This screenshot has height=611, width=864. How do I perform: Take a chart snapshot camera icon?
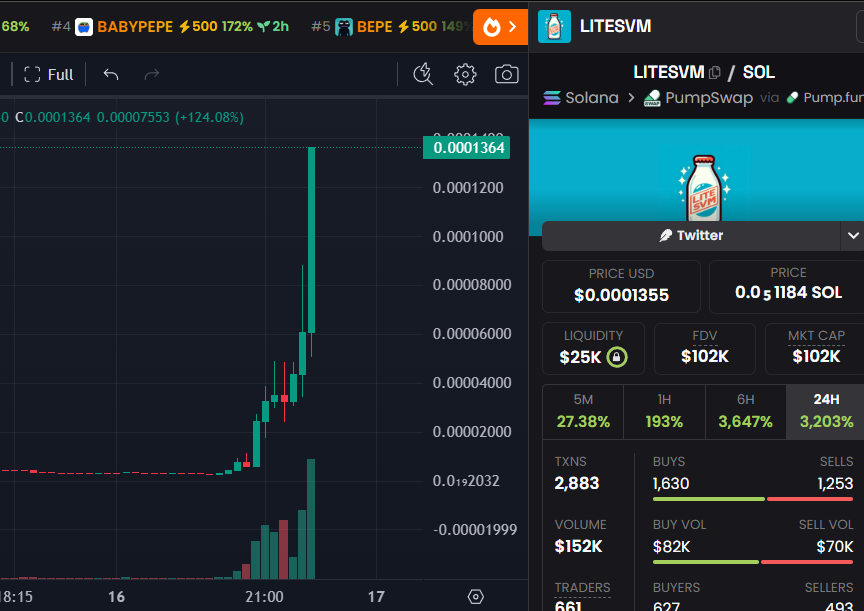coord(506,74)
